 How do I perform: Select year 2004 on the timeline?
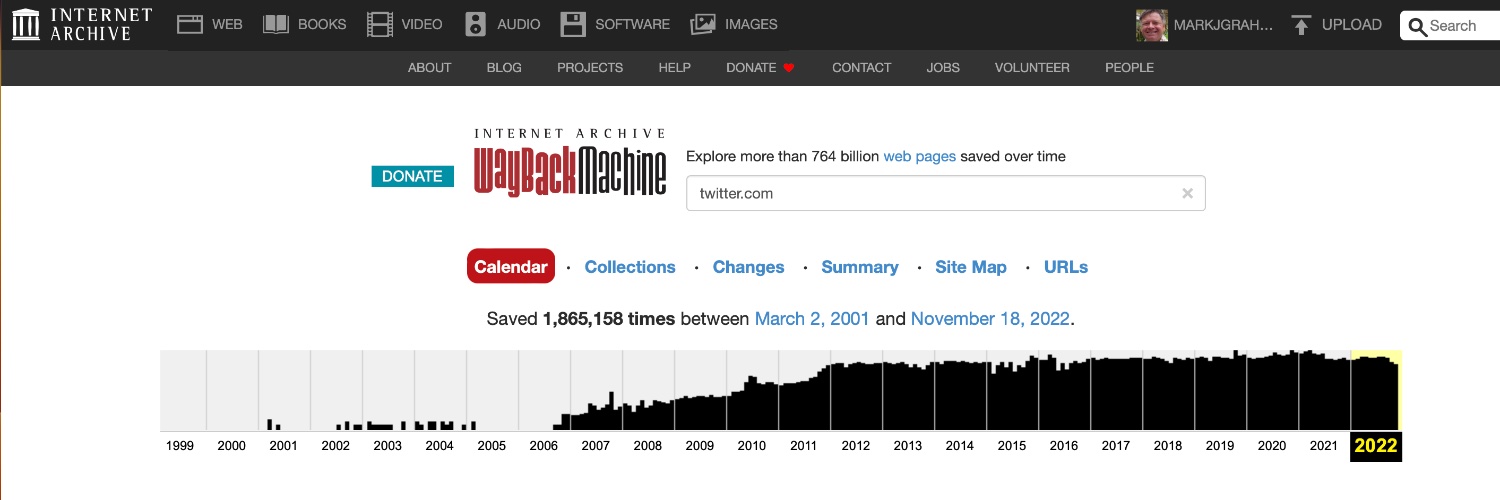coord(440,446)
